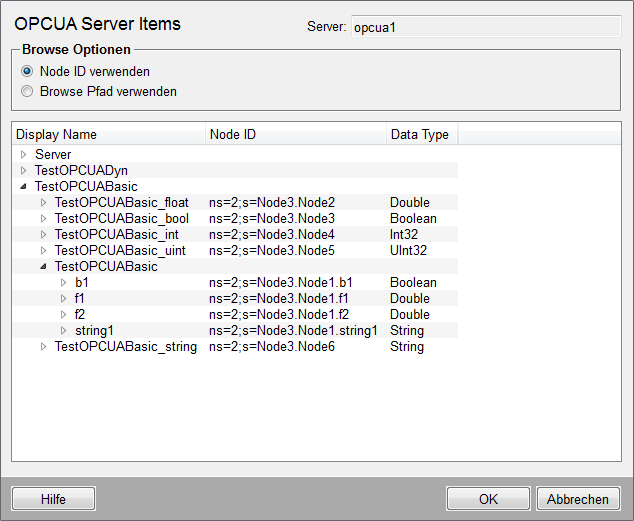Select the b1 Boolean item

tap(82, 283)
